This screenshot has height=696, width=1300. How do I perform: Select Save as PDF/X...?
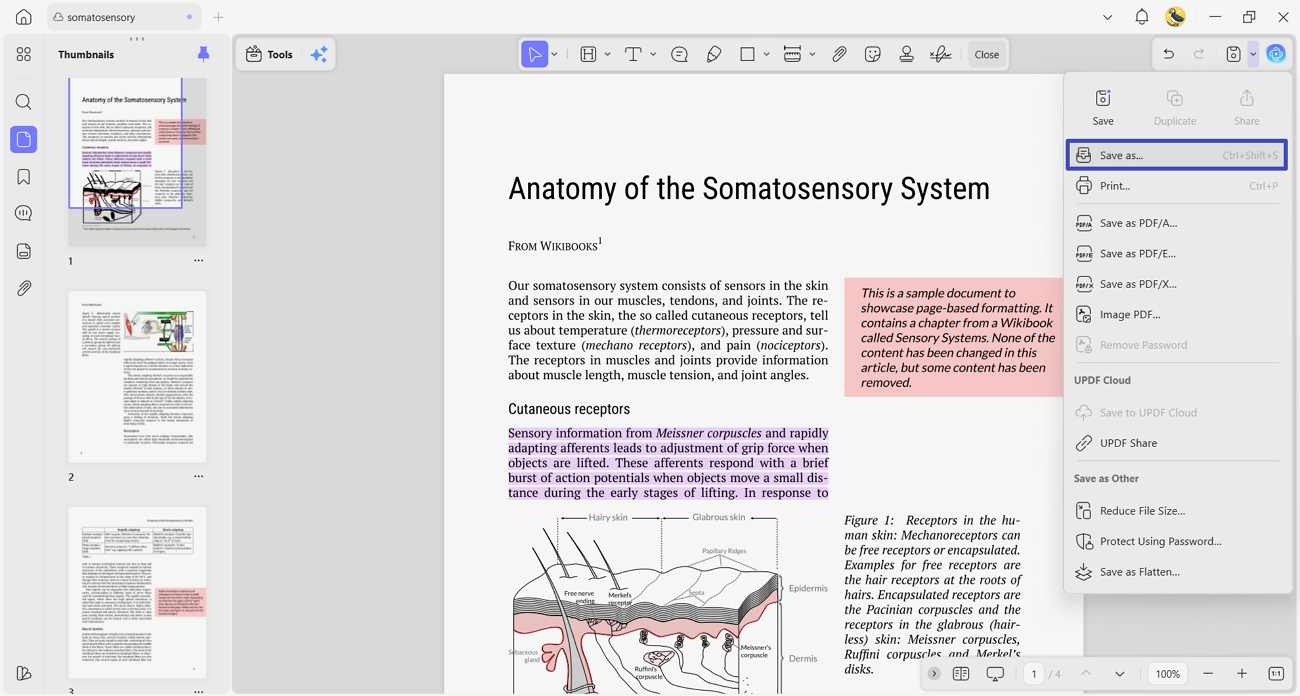click(x=1176, y=284)
